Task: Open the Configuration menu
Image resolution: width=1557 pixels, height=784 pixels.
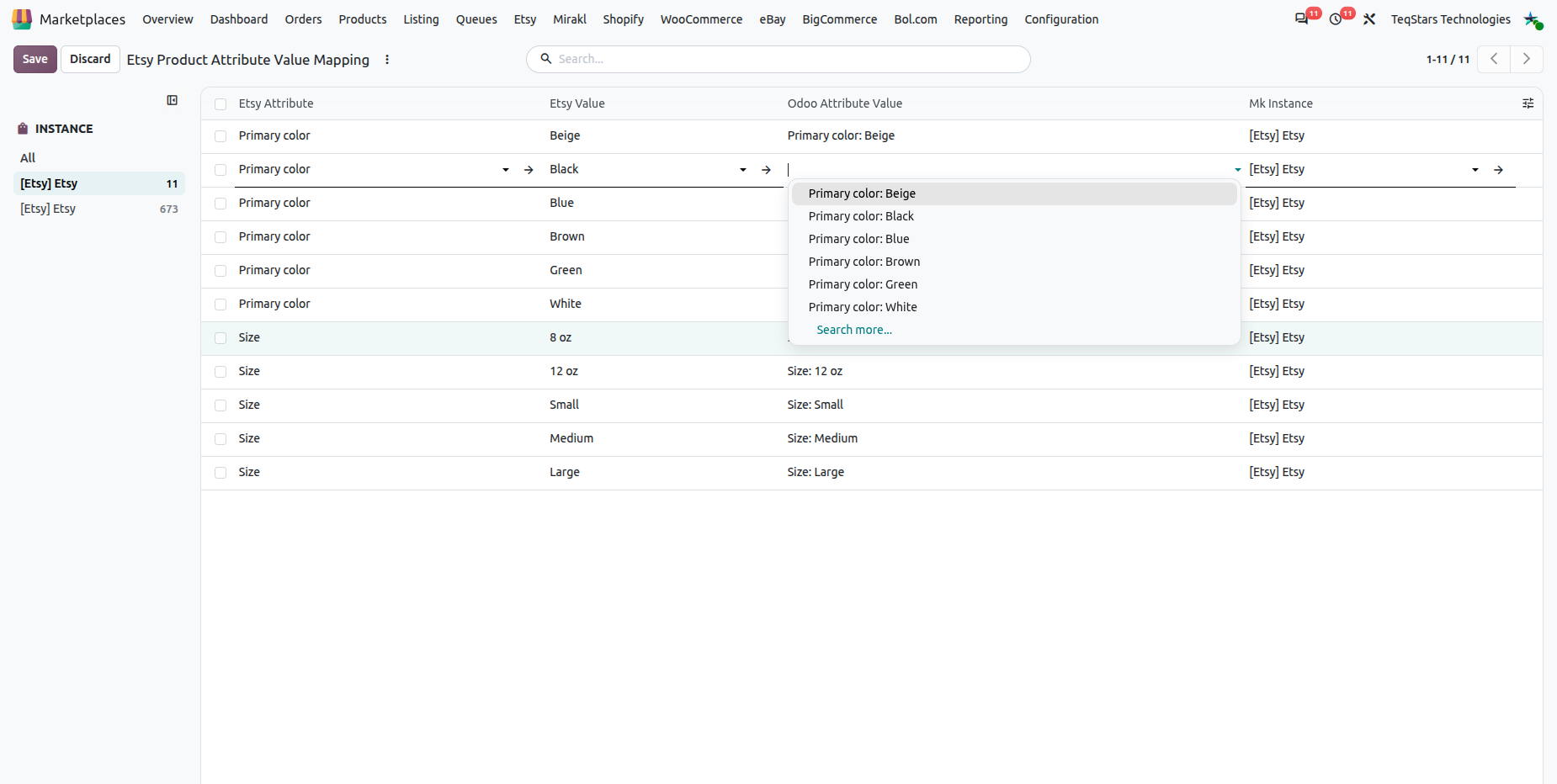Action: pyautogui.click(x=1061, y=19)
